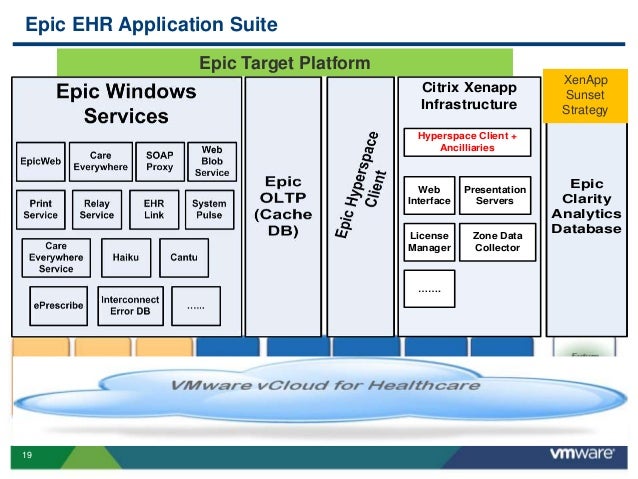Click the Web Interface box

[429, 195]
